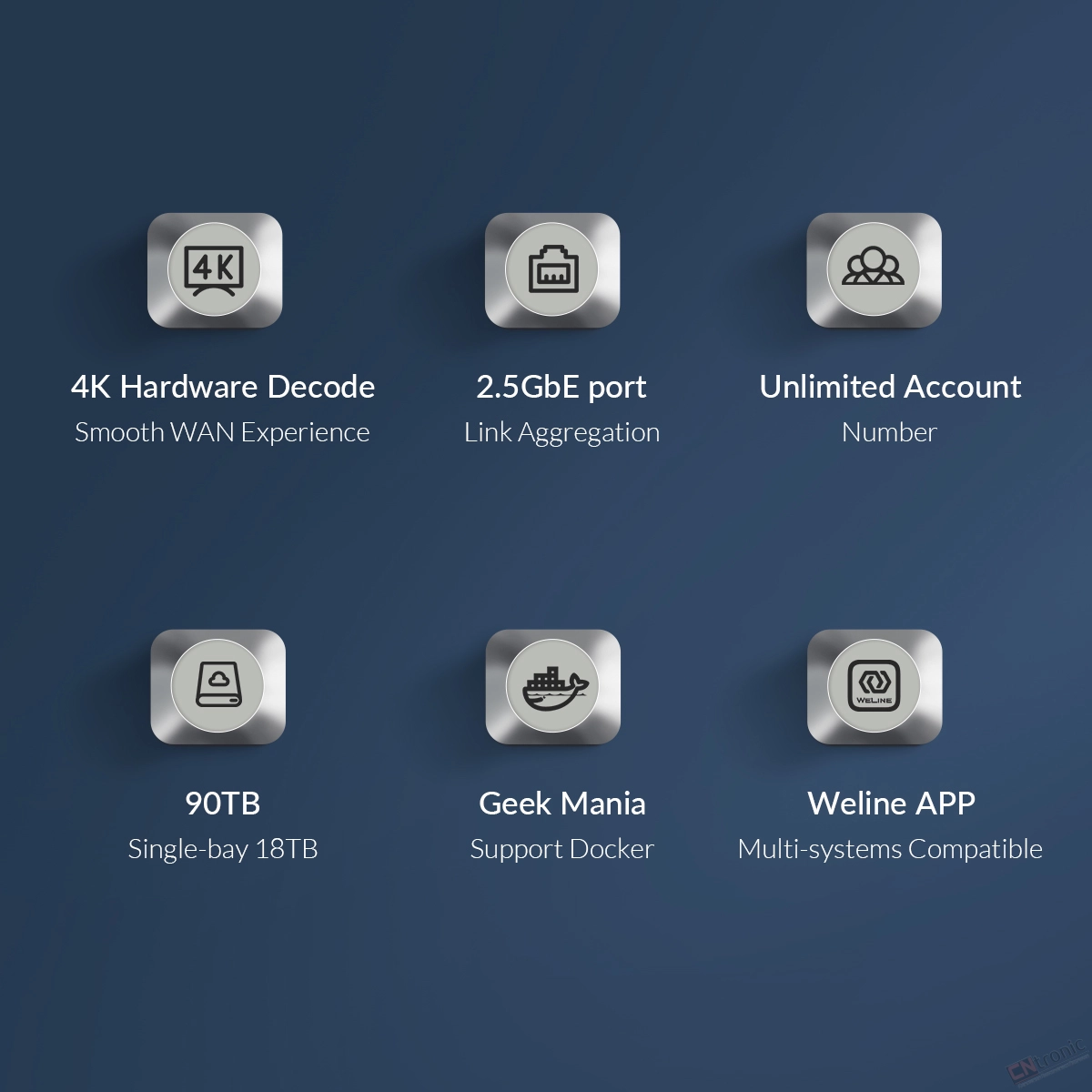Select the 'Geek Mania' heading
The width and height of the screenshot is (1092, 1092).
click(x=562, y=804)
